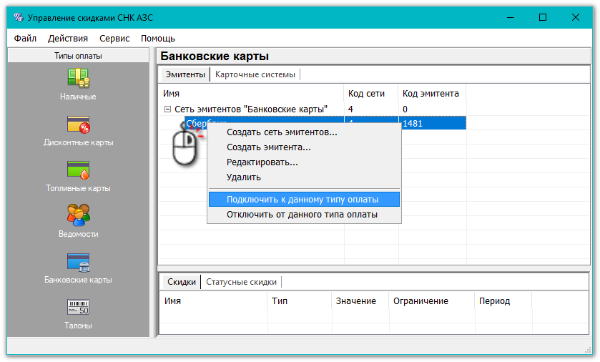The width and height of the screenshot is (600, 362).
Task: Click the Код эмитента column header
Action: pos(432,93)
